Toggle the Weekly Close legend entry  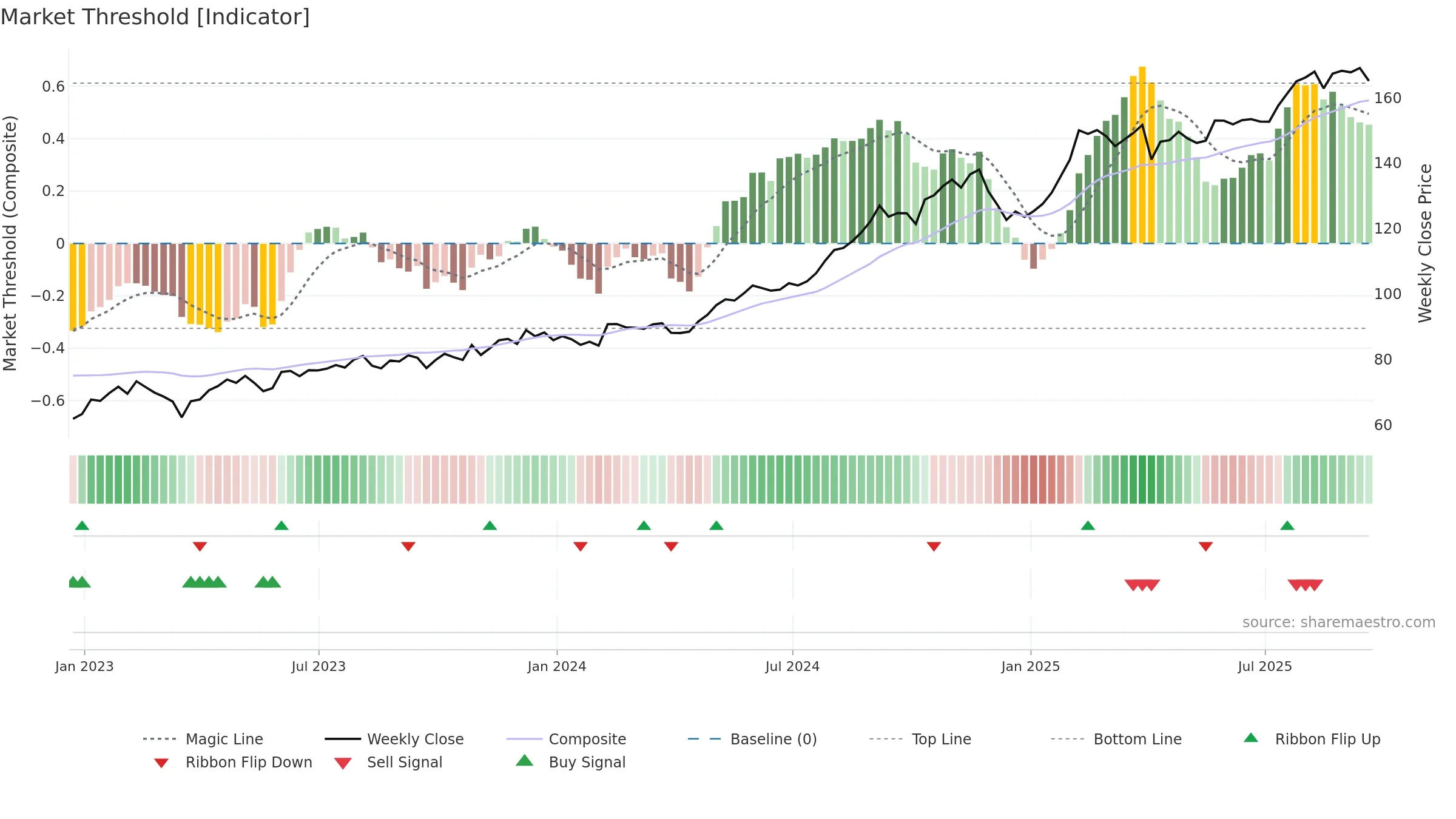point(394,739)
